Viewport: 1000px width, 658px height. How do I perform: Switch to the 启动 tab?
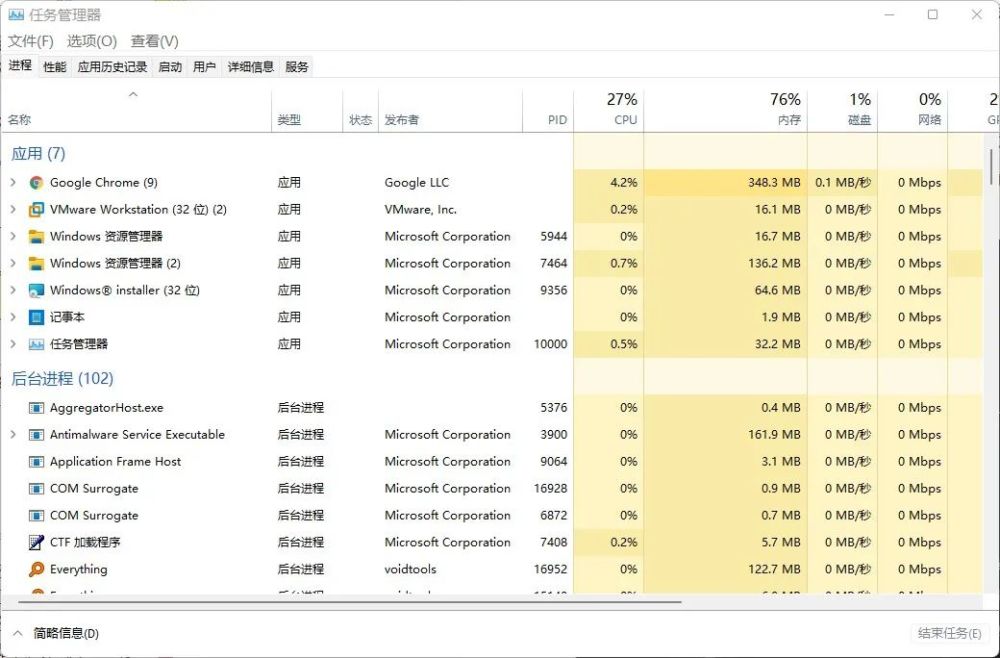click(x=170, y=67)
